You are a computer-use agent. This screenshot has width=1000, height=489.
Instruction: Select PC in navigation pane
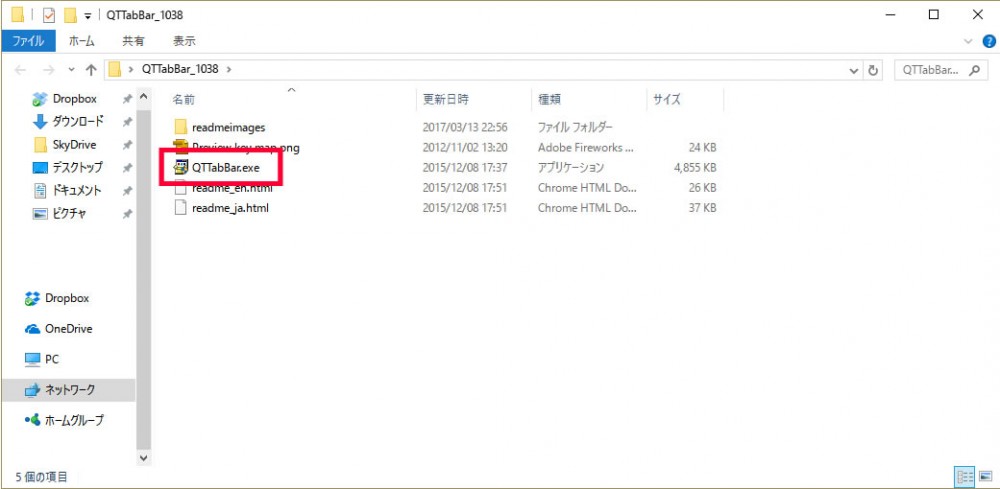point(52,360)
